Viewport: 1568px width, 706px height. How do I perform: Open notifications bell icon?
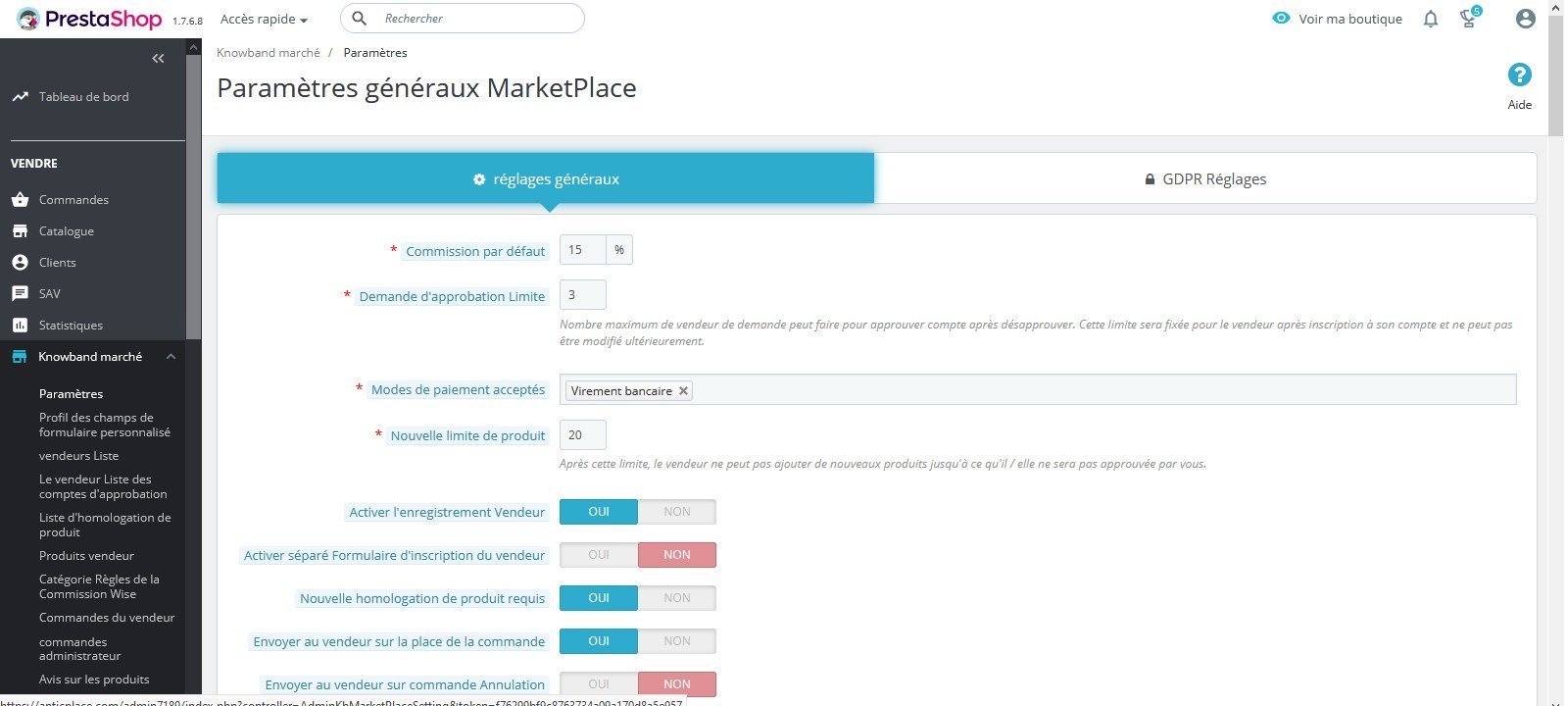pyautogui.click(x=1431, y=19)
